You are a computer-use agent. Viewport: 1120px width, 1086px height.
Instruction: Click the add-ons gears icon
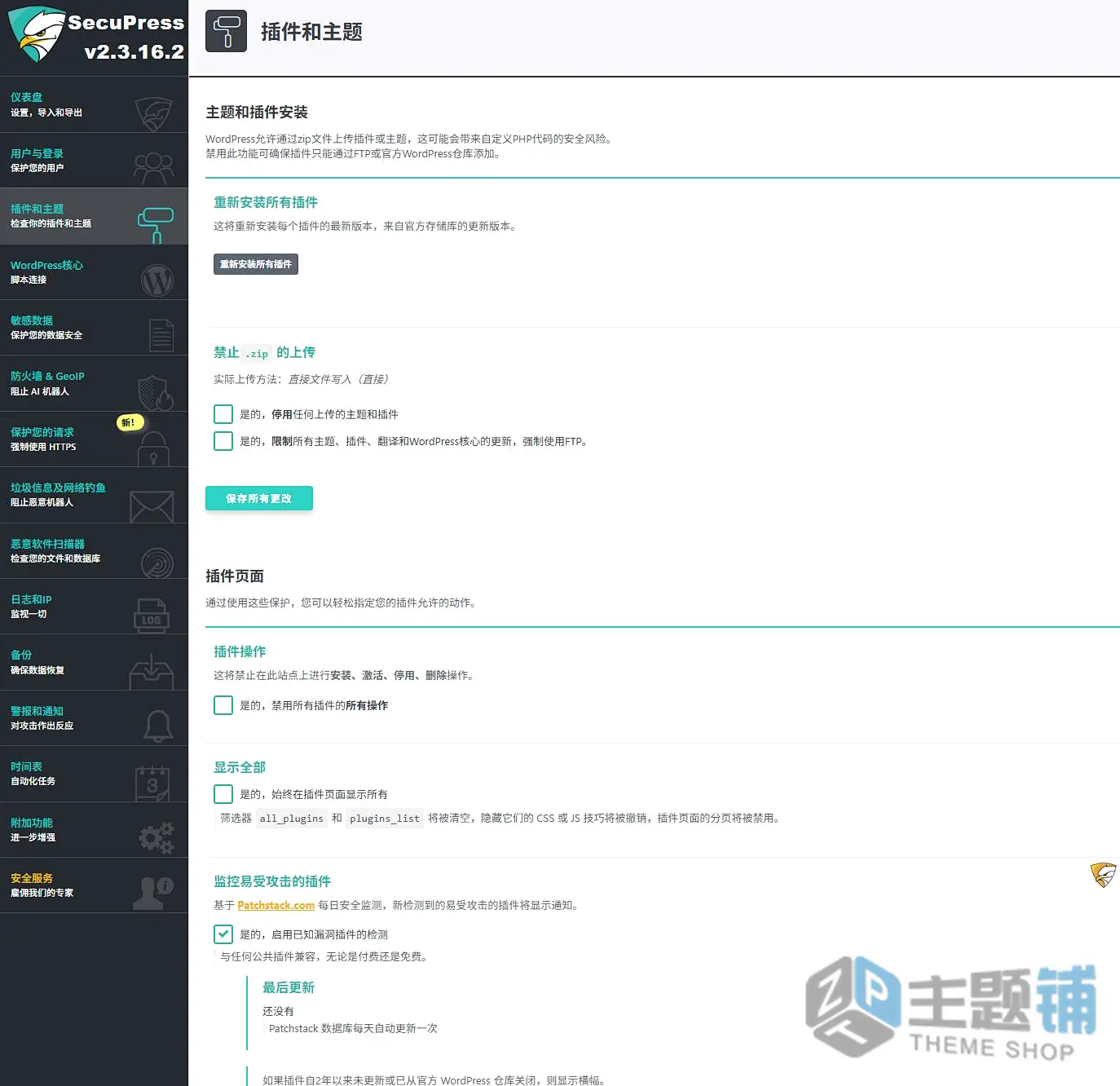click(157, 838)
